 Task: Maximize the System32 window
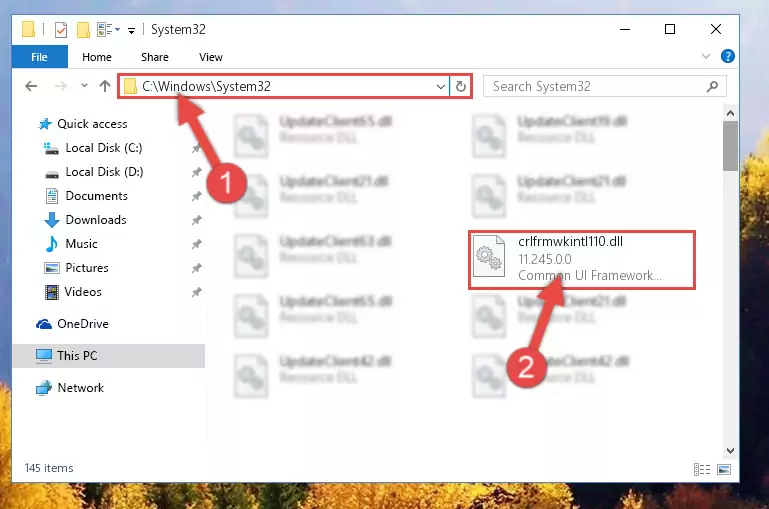pos(669,29)
